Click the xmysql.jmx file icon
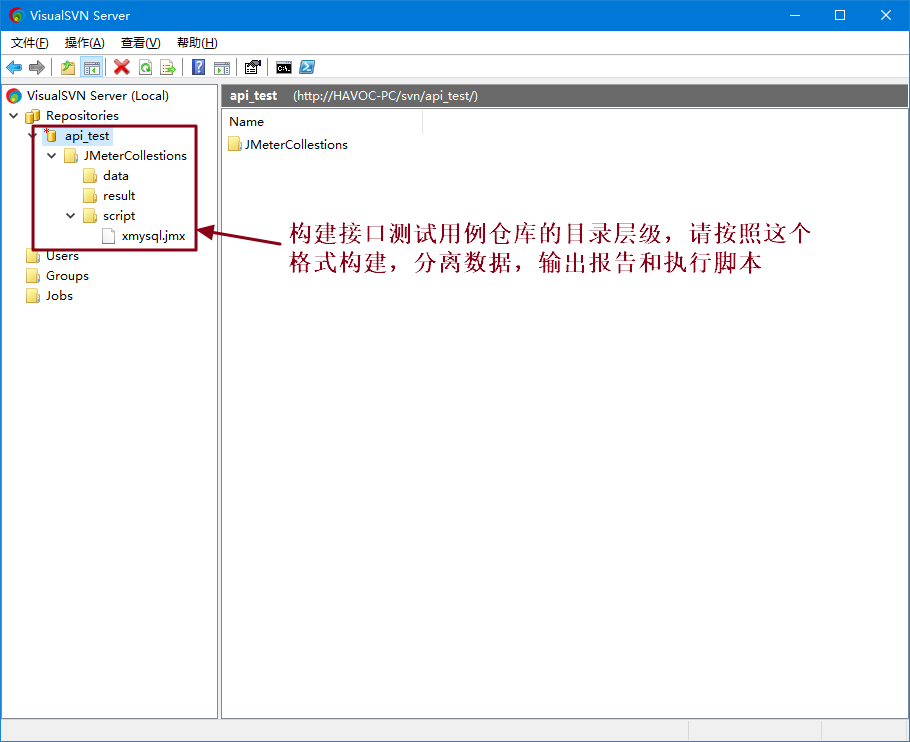 coord(109,236)
